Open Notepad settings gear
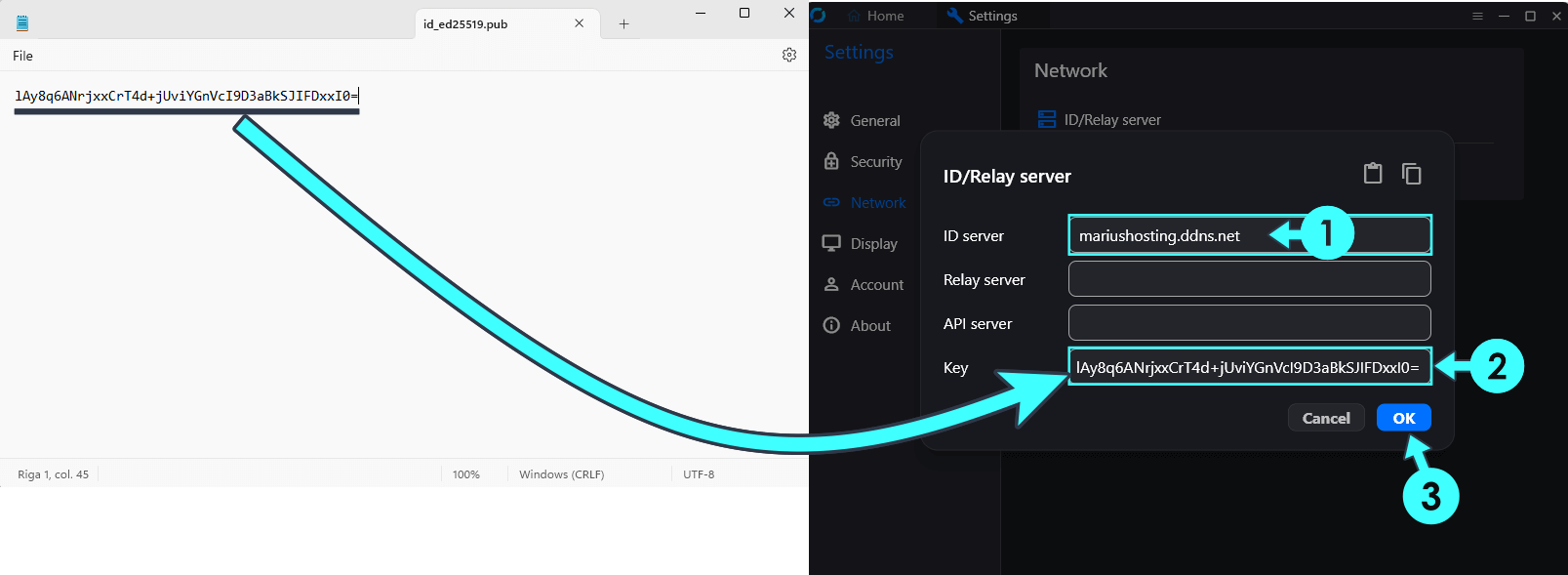This screenshot has height=575, width=1568. click(x=789, y=56)
